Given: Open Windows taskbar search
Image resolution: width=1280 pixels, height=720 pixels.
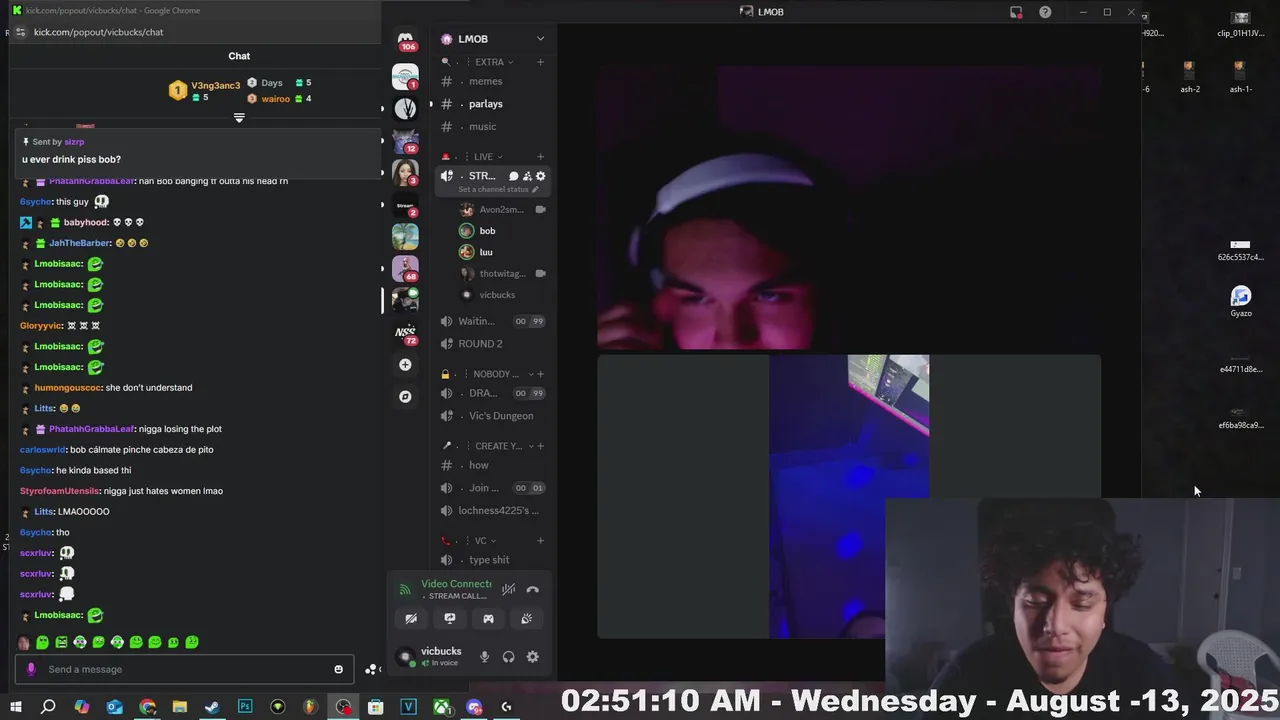Looking at the screenshot, I should coord(48,707).
